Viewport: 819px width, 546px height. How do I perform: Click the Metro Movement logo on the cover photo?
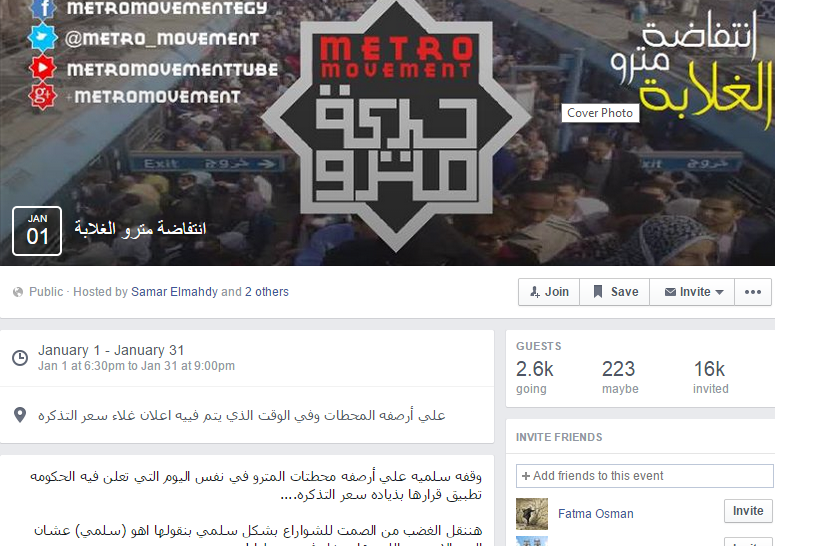click(x=396, y=123)
